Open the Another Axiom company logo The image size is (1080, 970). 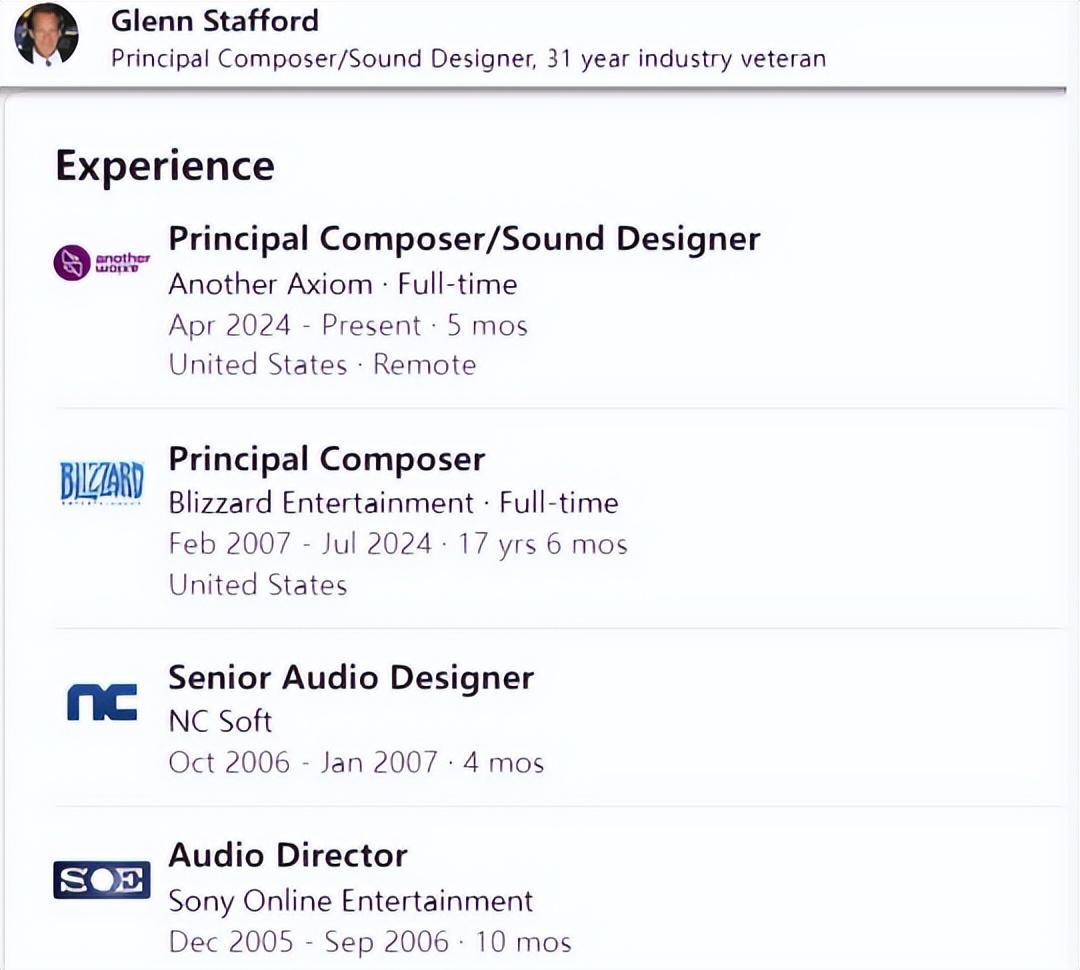coord(101,264)
